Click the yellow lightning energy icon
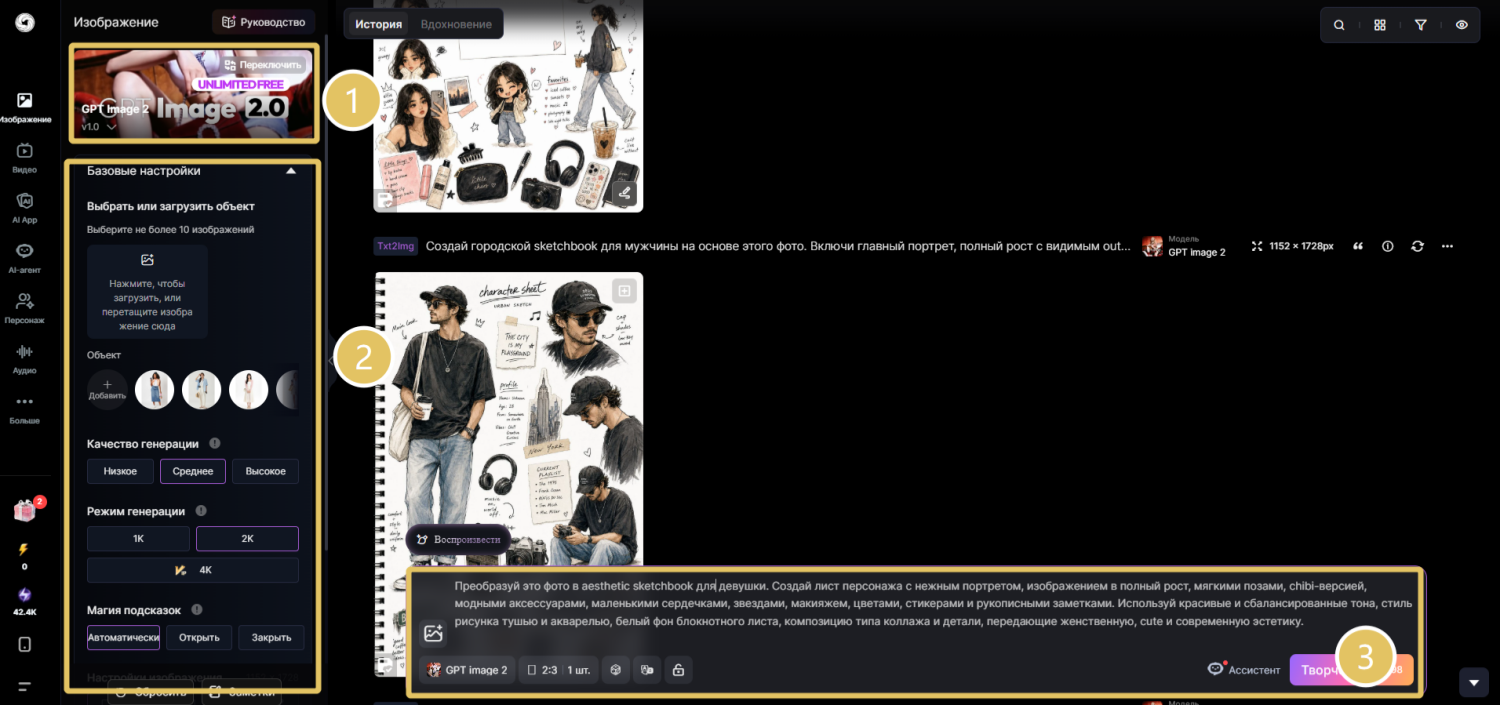This screenshot has width=1500, height=705. click(x=24, y=549)
